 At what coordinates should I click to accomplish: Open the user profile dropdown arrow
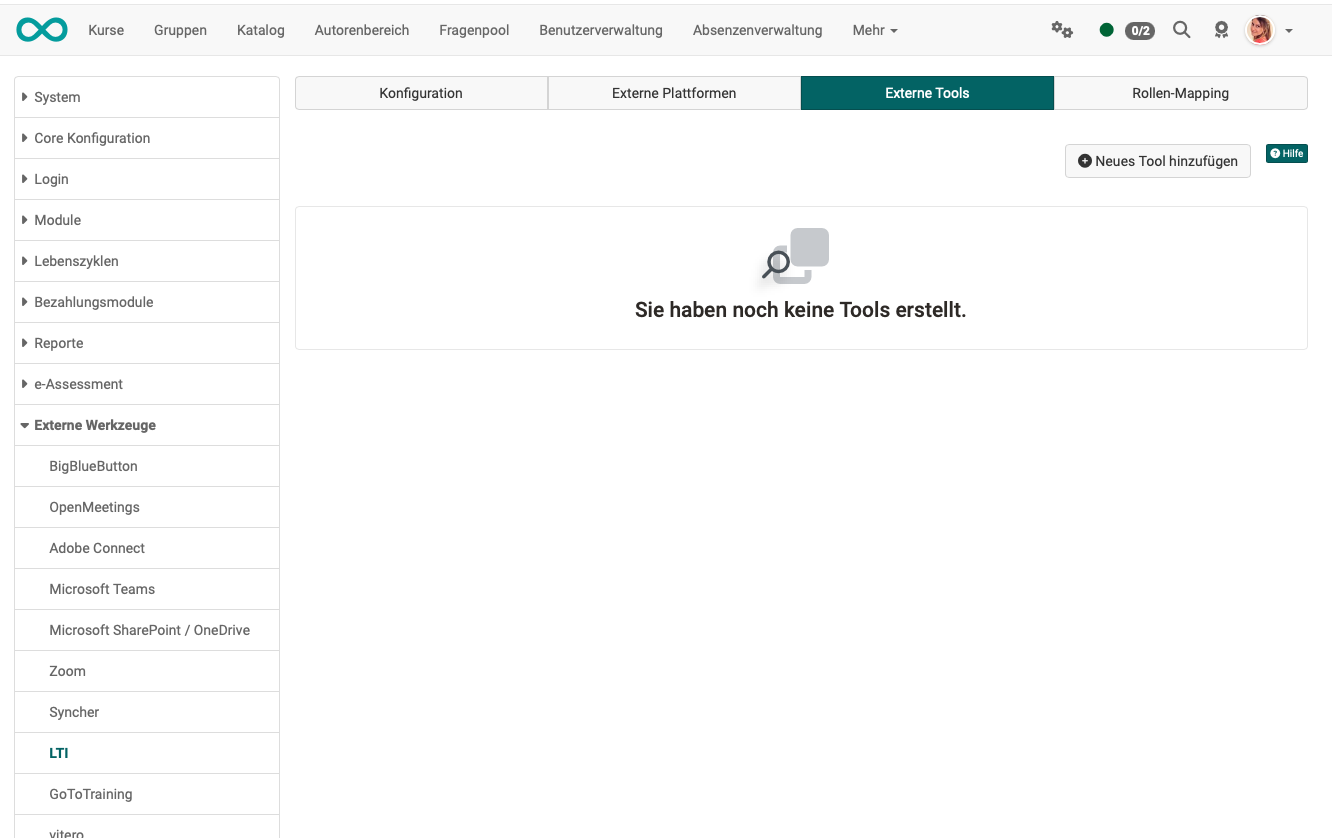[x=1289, y=31]
